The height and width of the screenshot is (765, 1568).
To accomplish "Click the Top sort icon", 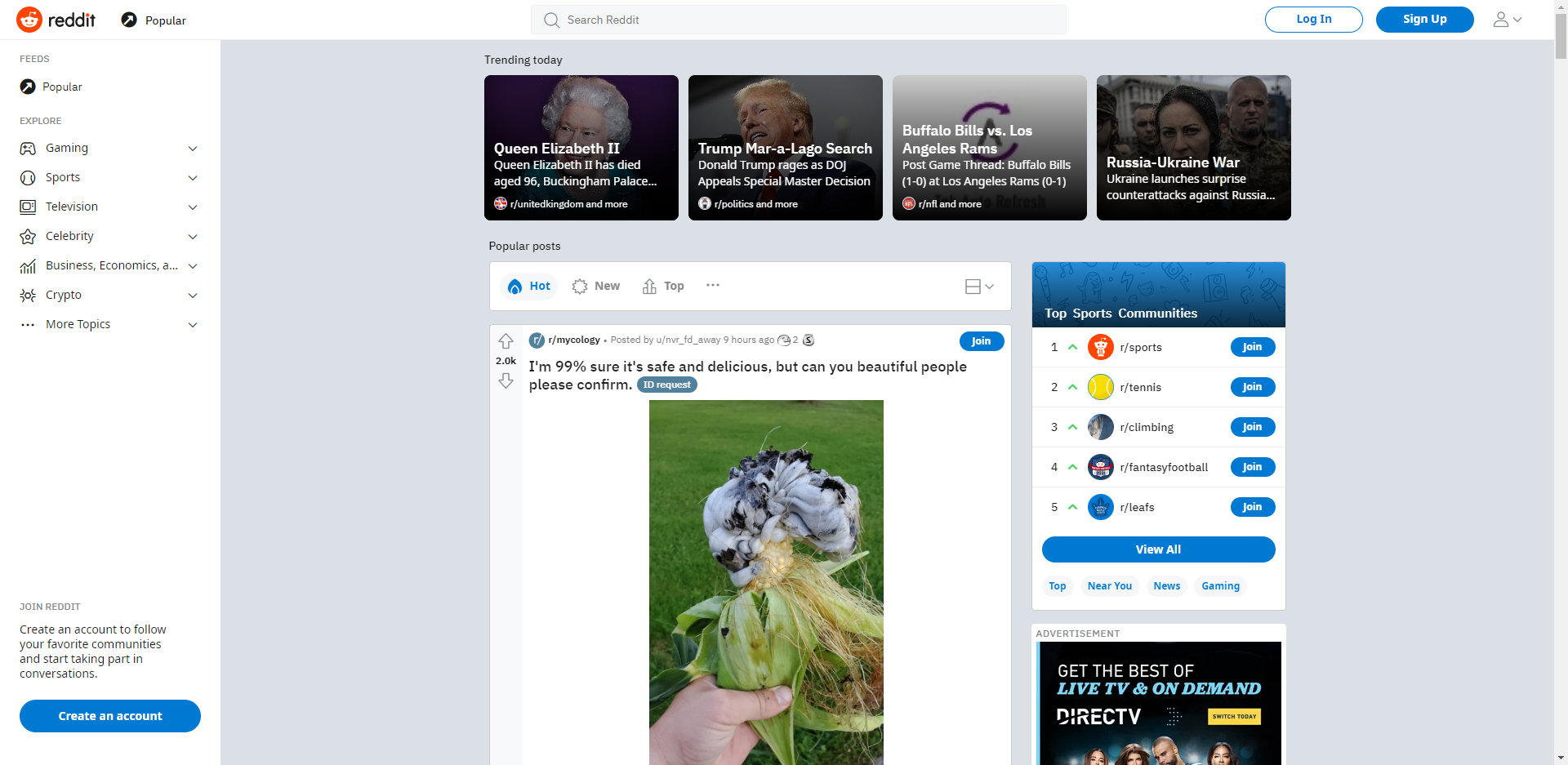I will click(x=649, y=287).
